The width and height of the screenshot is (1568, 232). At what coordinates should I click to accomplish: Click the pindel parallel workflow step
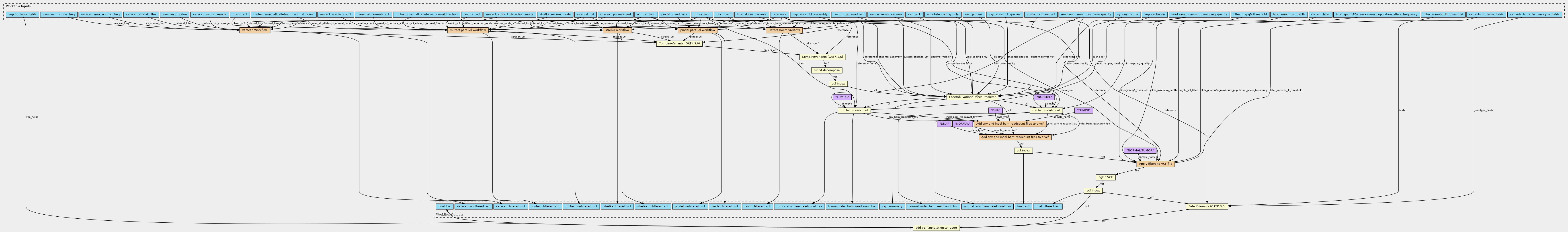pyautogui.click(x=698, y=30)
